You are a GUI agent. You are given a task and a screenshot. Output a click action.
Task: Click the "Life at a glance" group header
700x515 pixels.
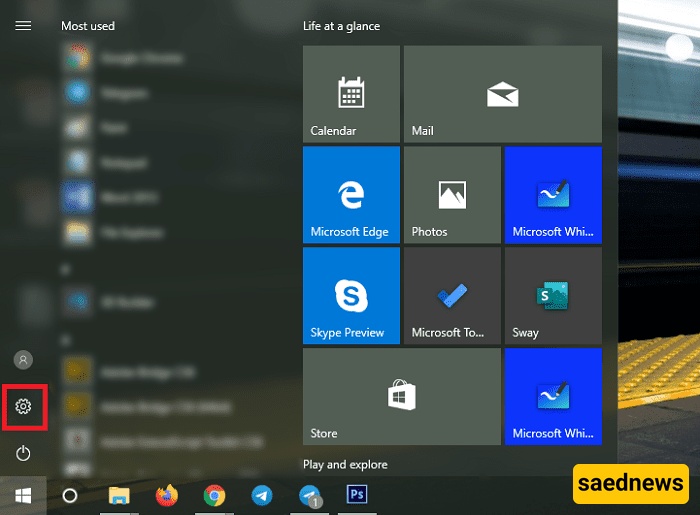click(342, 26)
